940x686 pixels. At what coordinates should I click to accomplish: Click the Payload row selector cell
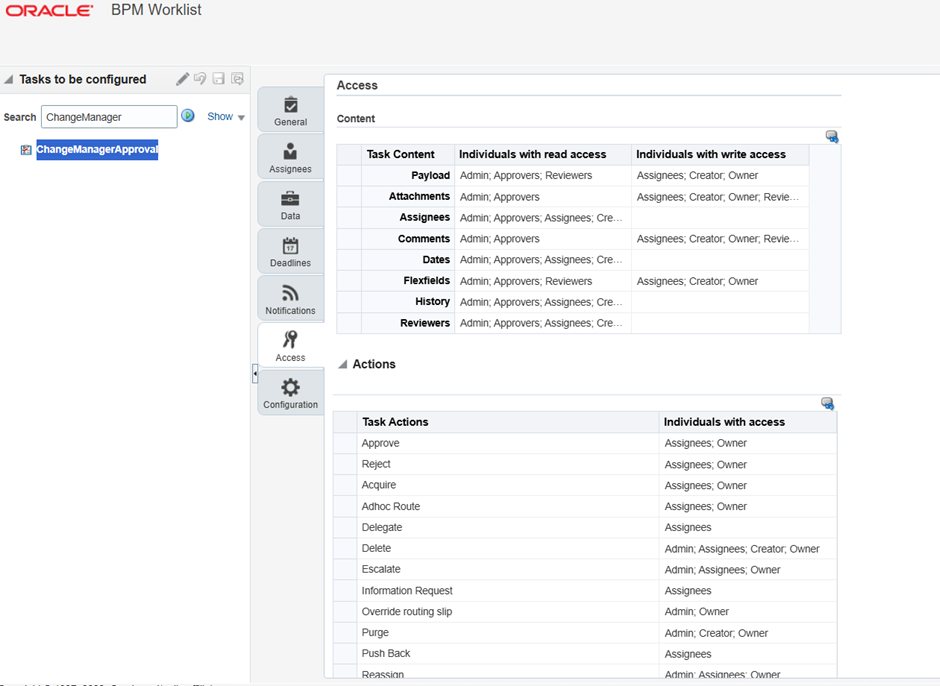point(349,175)
